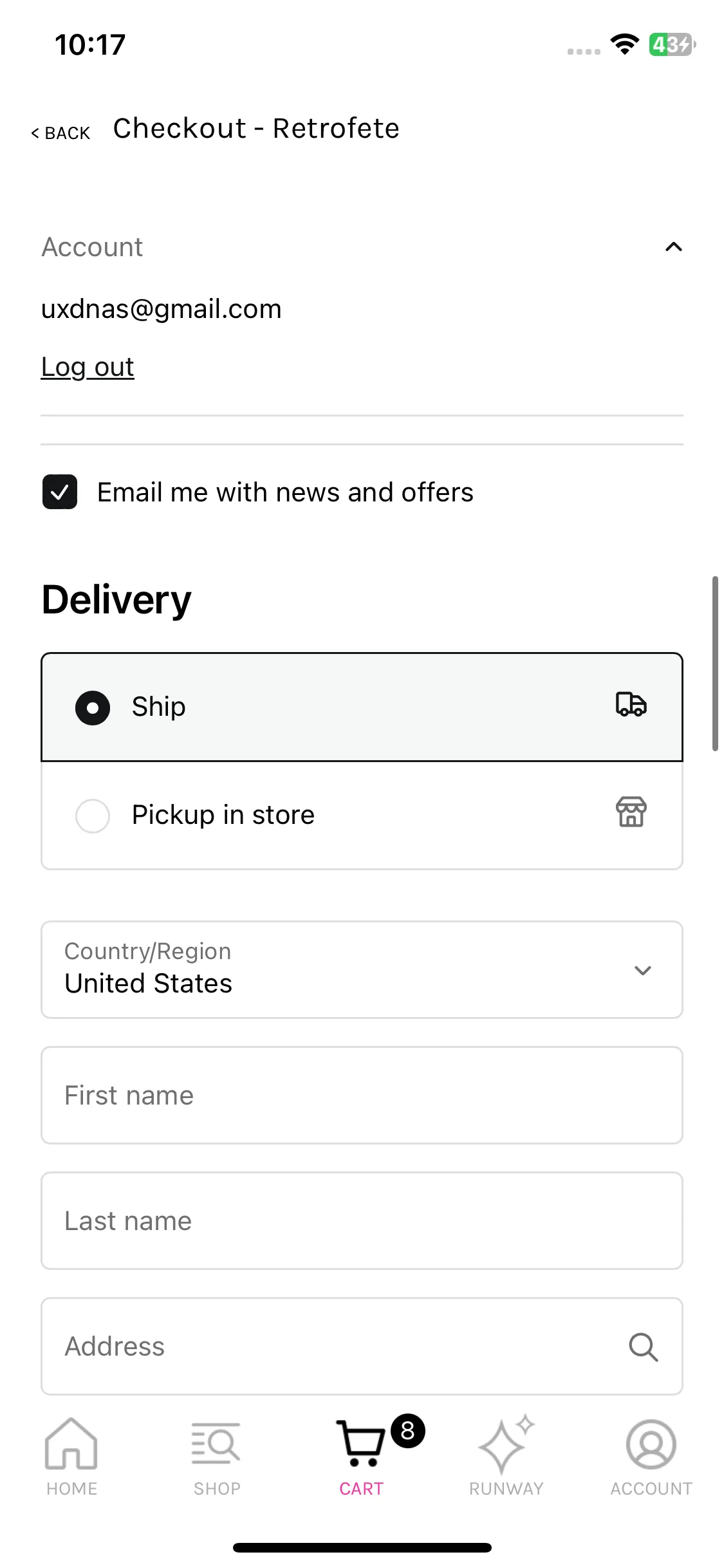
Task: Open the Country/Region dropdown
Action: click(362, 969)
